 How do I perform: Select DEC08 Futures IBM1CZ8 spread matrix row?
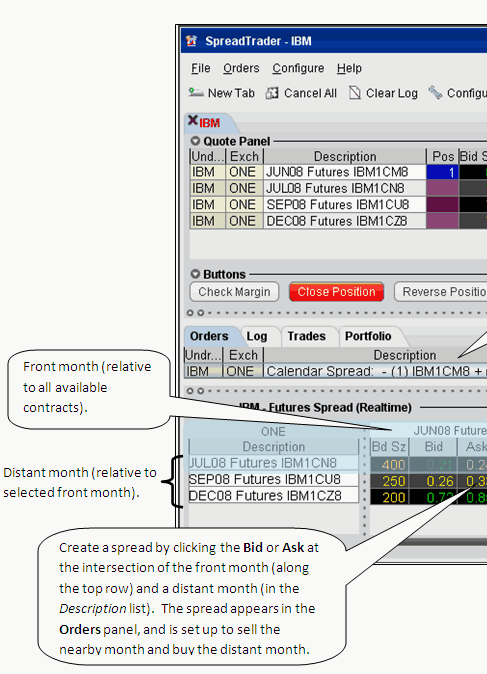click(273, 496)
